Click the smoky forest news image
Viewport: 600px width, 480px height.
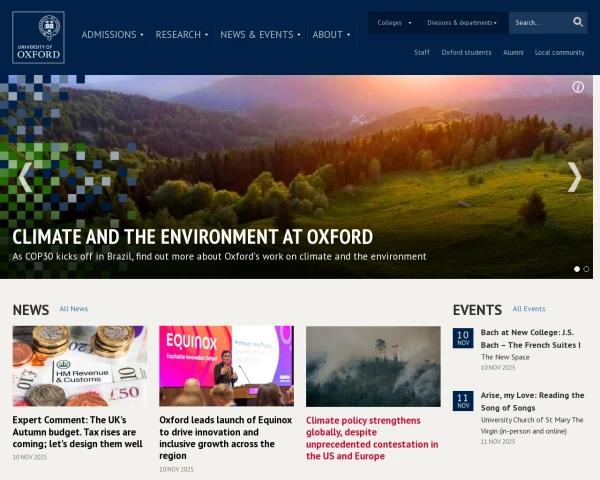click(373, 366)
